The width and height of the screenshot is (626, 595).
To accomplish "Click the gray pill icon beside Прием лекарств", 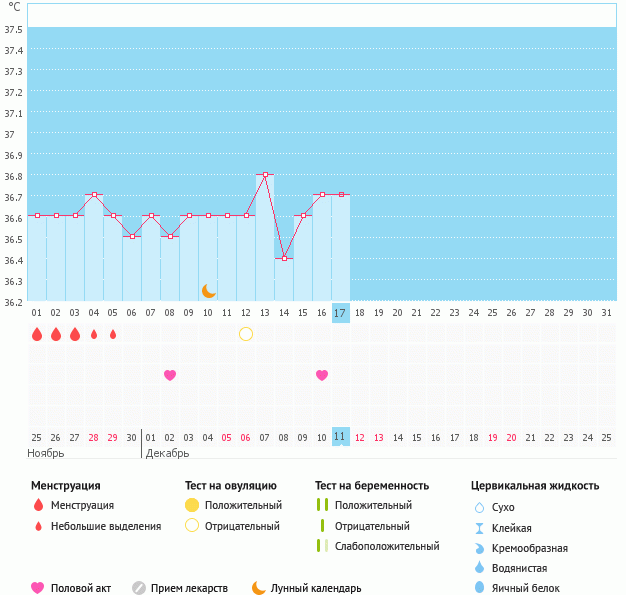I will tap(139, 588).
